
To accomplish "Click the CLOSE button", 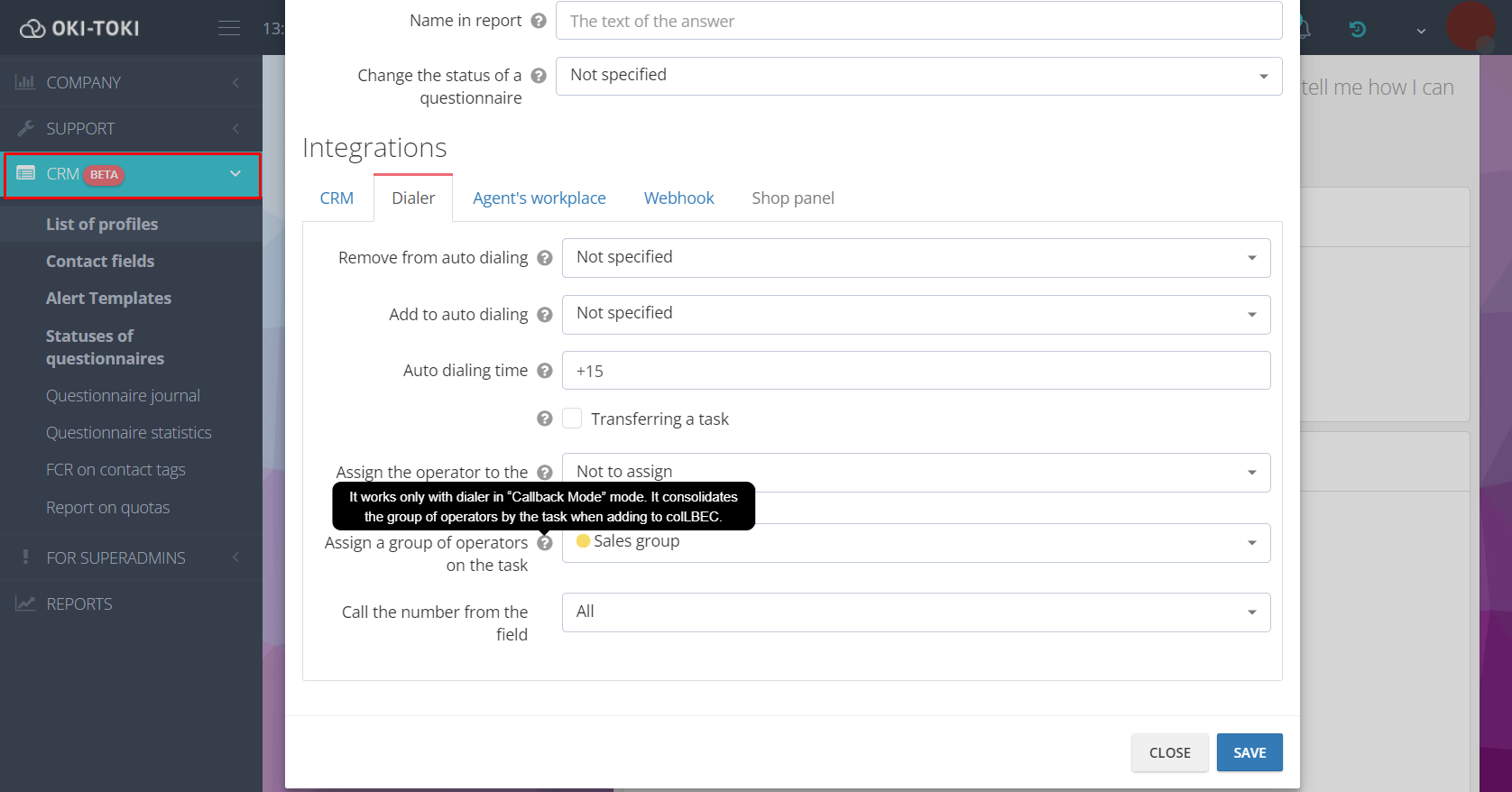I will point(1169,752).
